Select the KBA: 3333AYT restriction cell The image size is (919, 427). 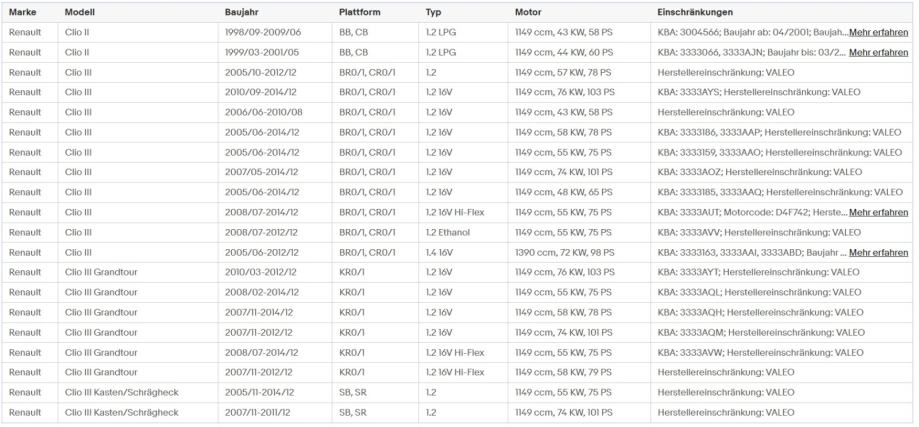[x=758, y=272]
